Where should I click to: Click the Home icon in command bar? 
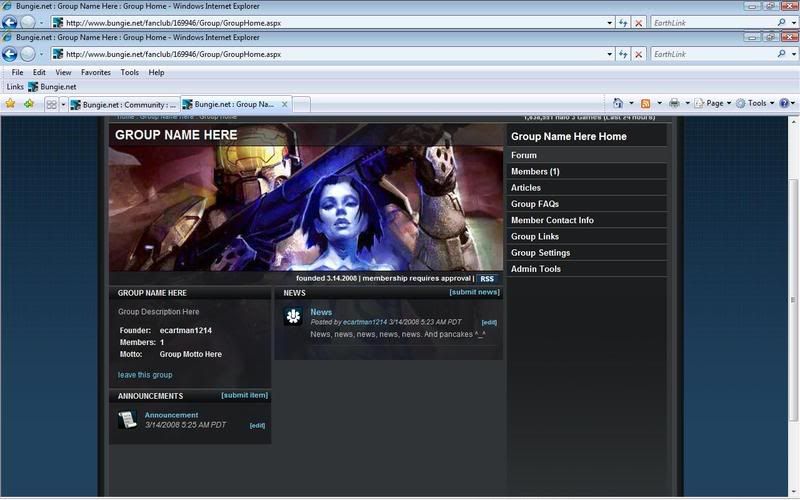click(x=618, y=103)
